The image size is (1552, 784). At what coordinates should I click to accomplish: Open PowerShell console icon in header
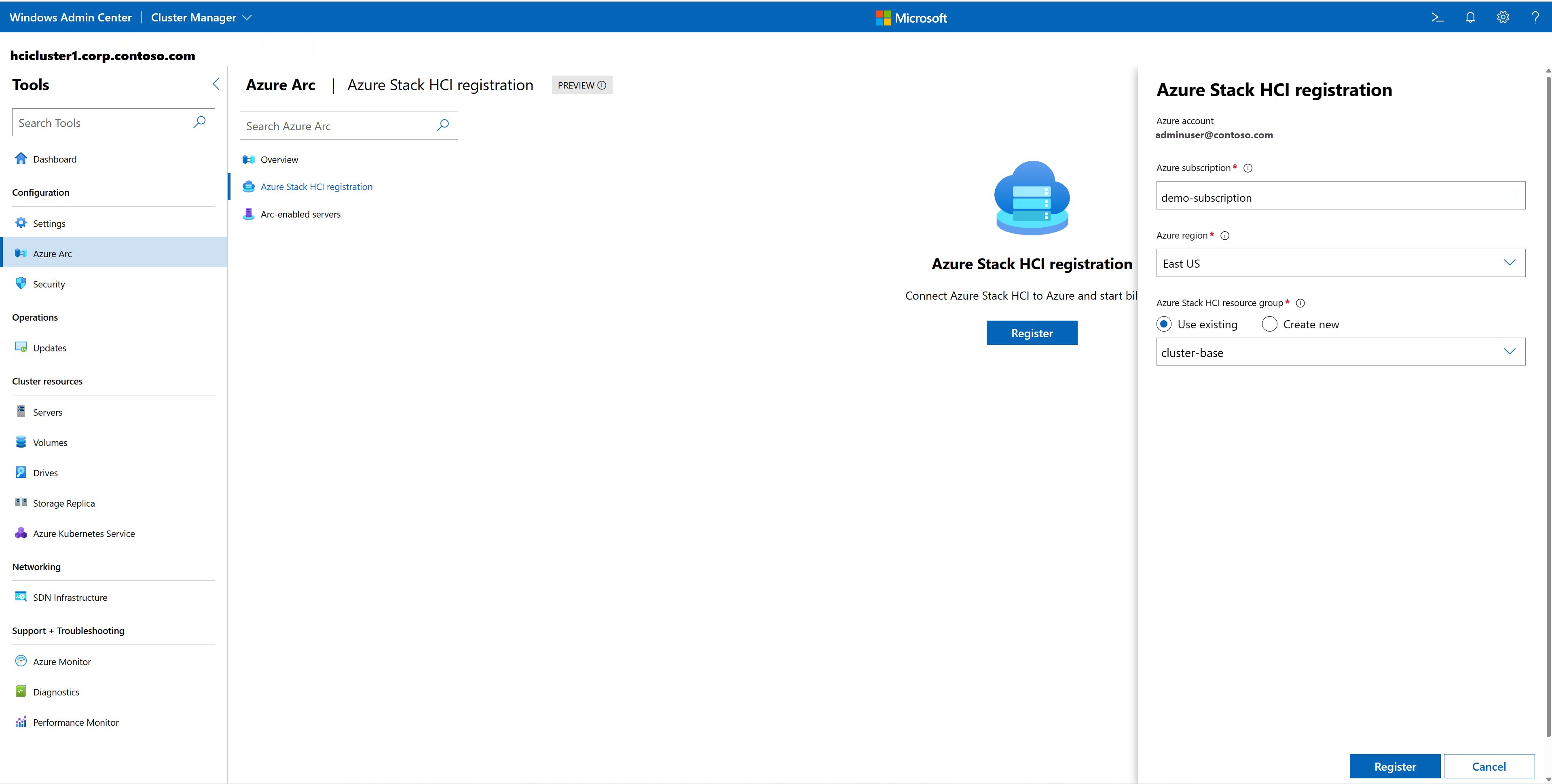[1438, 17]
